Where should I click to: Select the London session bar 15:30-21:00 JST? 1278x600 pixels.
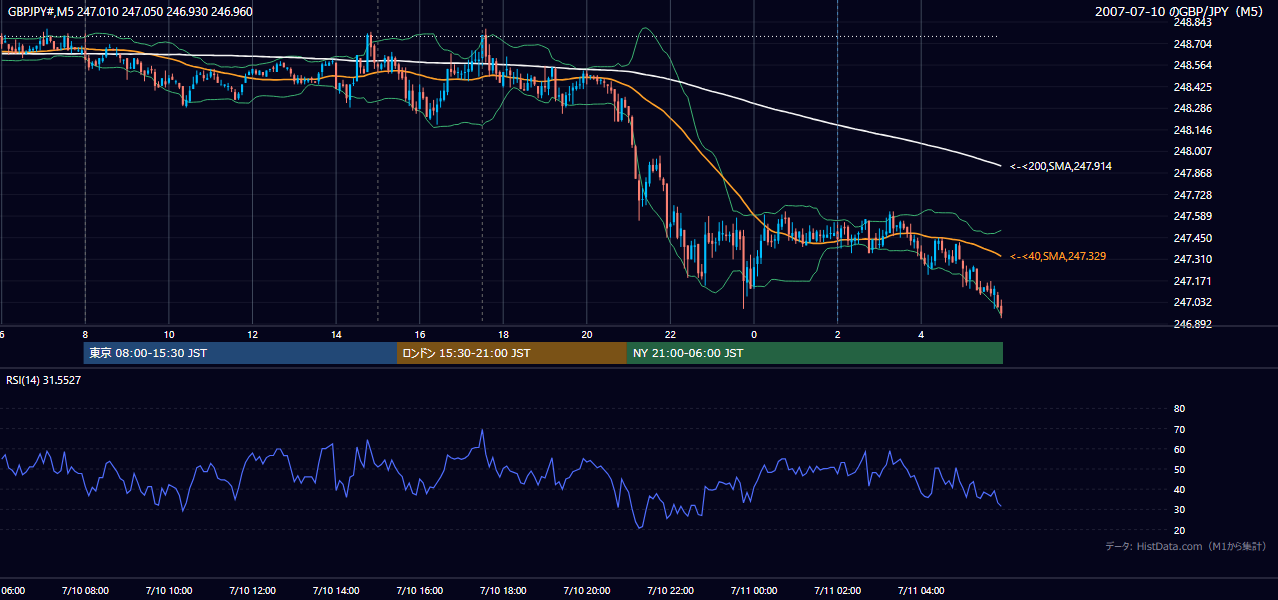point(512,353)
